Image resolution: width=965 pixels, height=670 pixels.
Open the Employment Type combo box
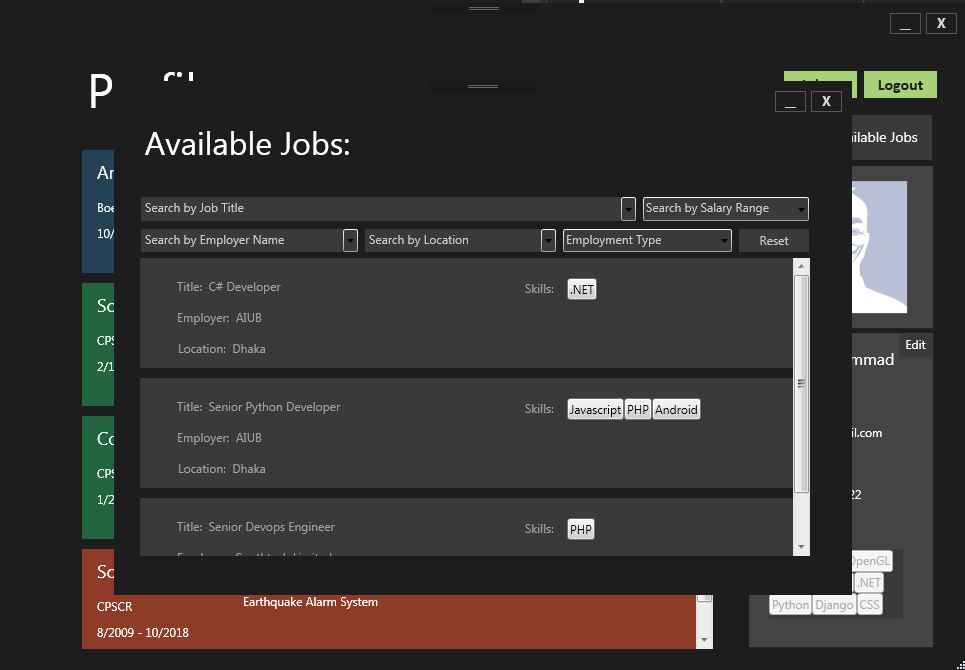click(x=647, y=241)
